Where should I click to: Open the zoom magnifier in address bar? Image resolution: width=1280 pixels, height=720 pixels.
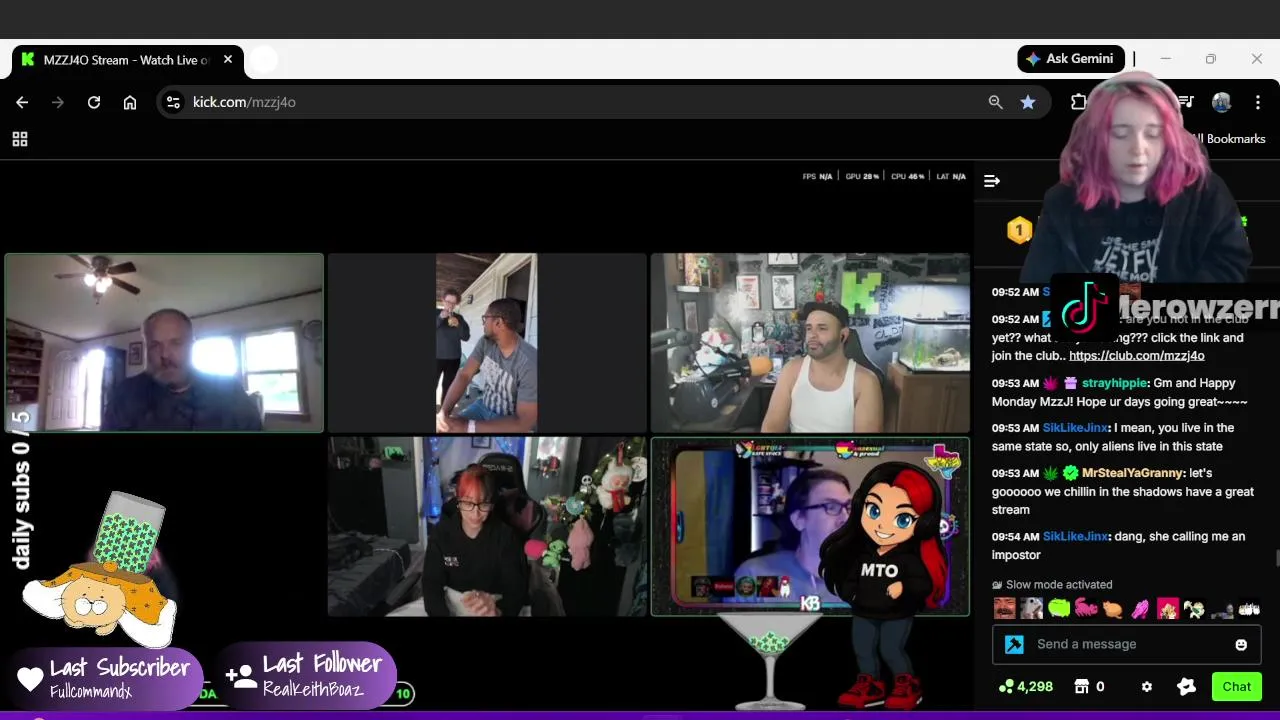point(995,102)
